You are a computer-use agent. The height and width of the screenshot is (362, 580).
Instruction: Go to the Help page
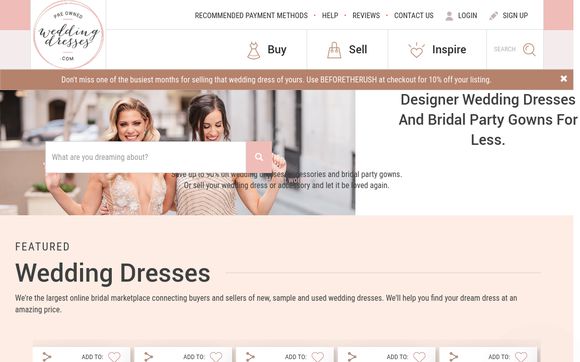click(x=330, y=16)
